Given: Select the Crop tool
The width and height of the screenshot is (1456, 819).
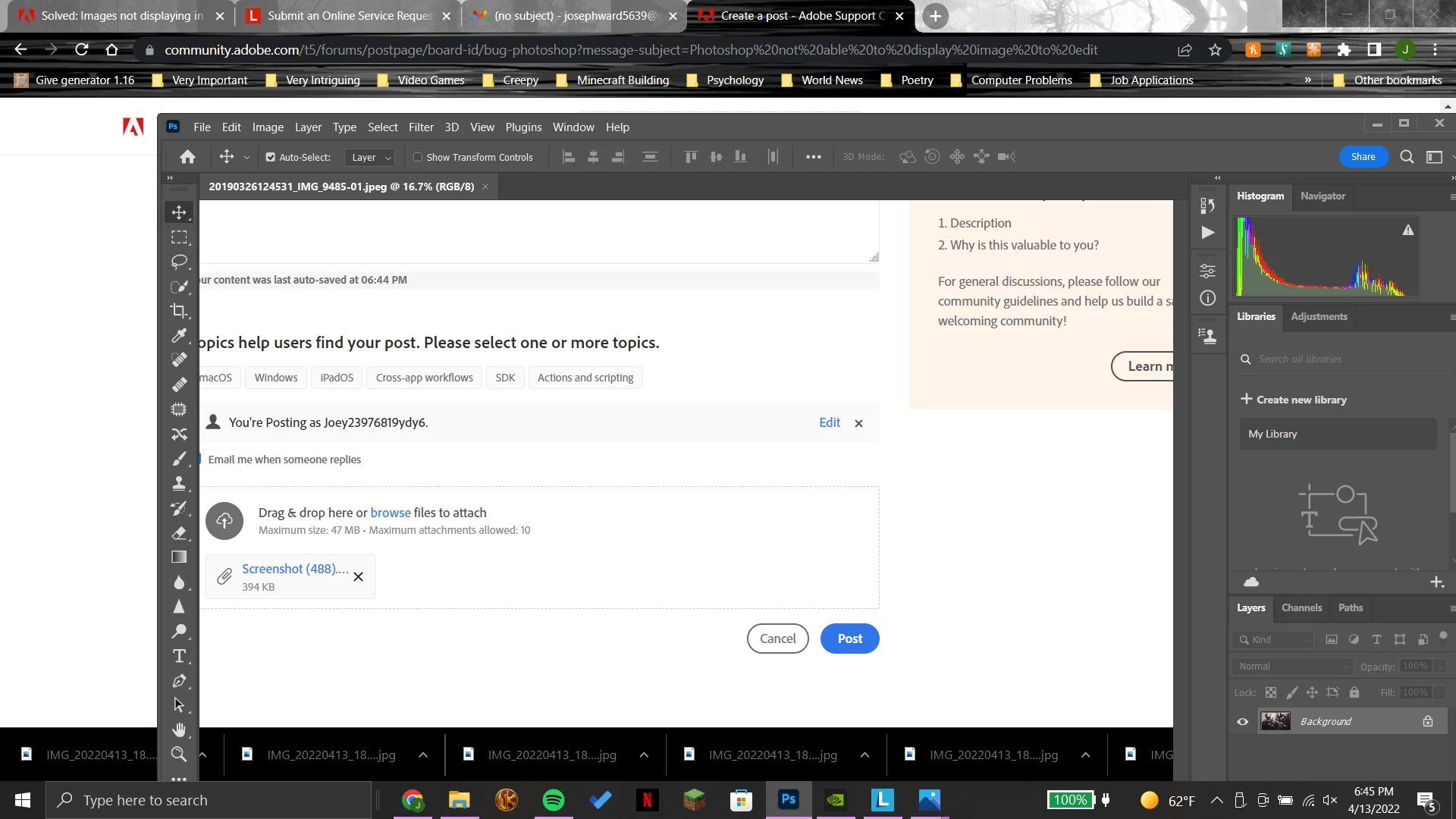Looking at the screenshot, I should (179, 311).
